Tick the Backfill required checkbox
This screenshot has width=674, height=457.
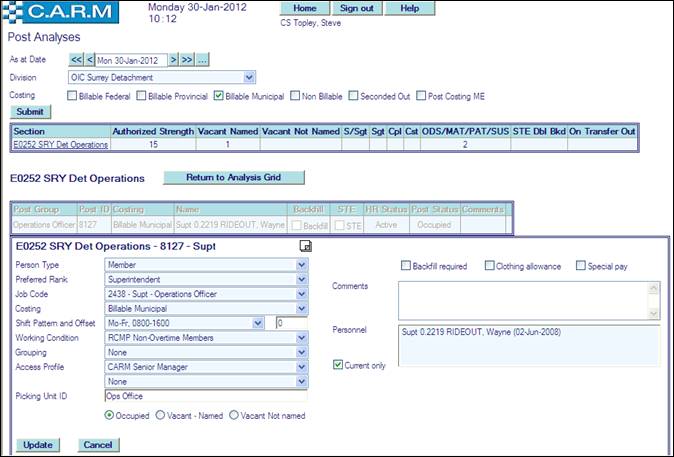(x=406, y=266)
